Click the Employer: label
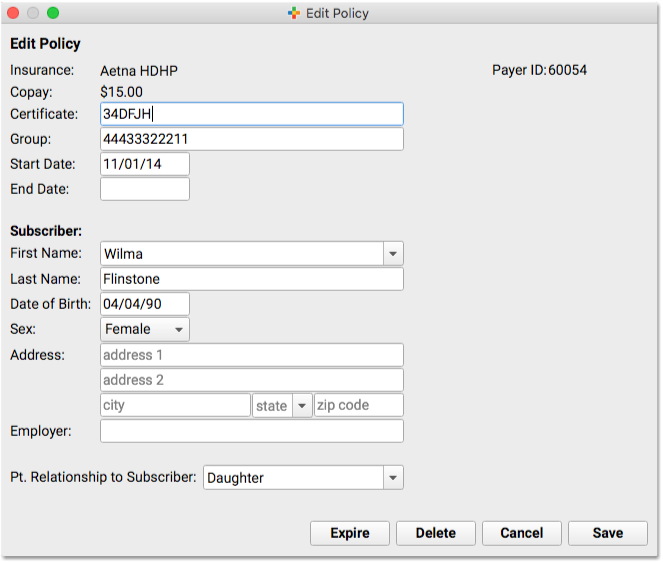663x562 pixels. pos(41,431)
